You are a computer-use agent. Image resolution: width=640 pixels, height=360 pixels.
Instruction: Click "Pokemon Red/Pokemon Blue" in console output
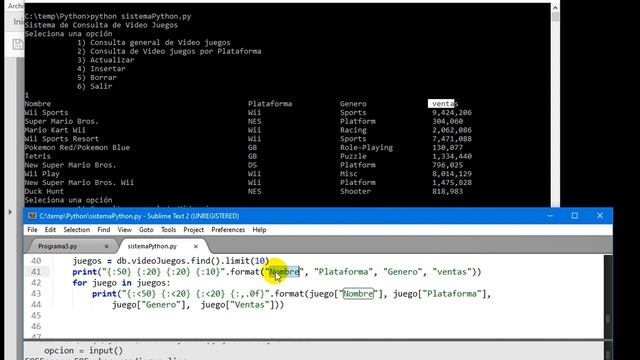[x=77, y=147]
